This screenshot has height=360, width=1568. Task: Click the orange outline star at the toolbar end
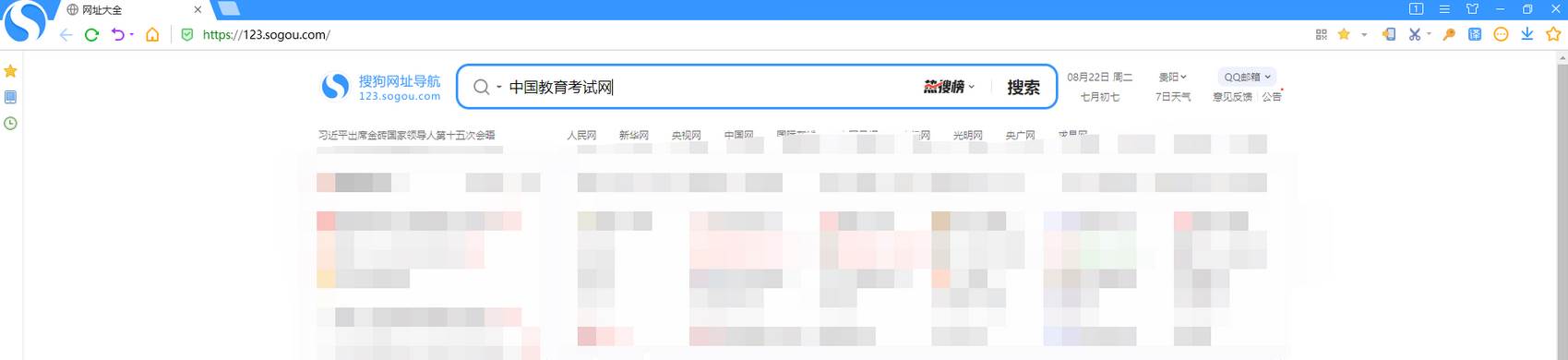tap(1553, 35)
